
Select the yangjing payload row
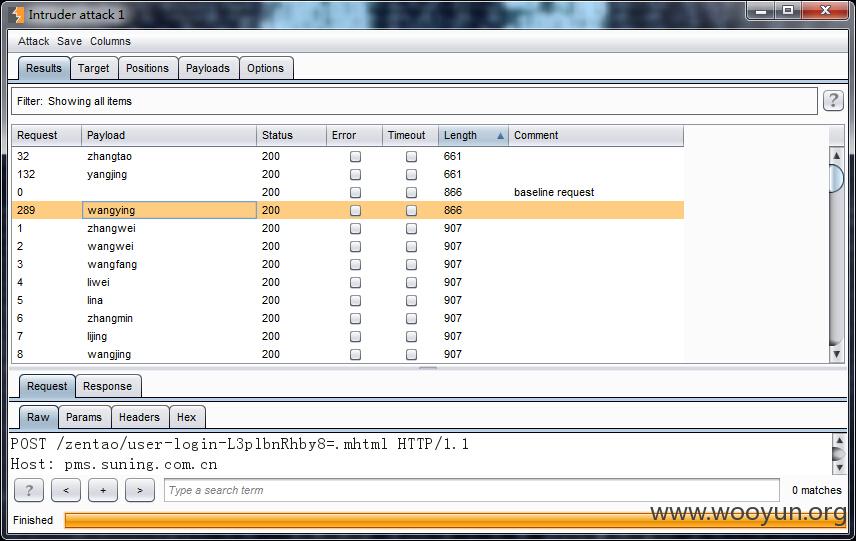click(348, 175)
